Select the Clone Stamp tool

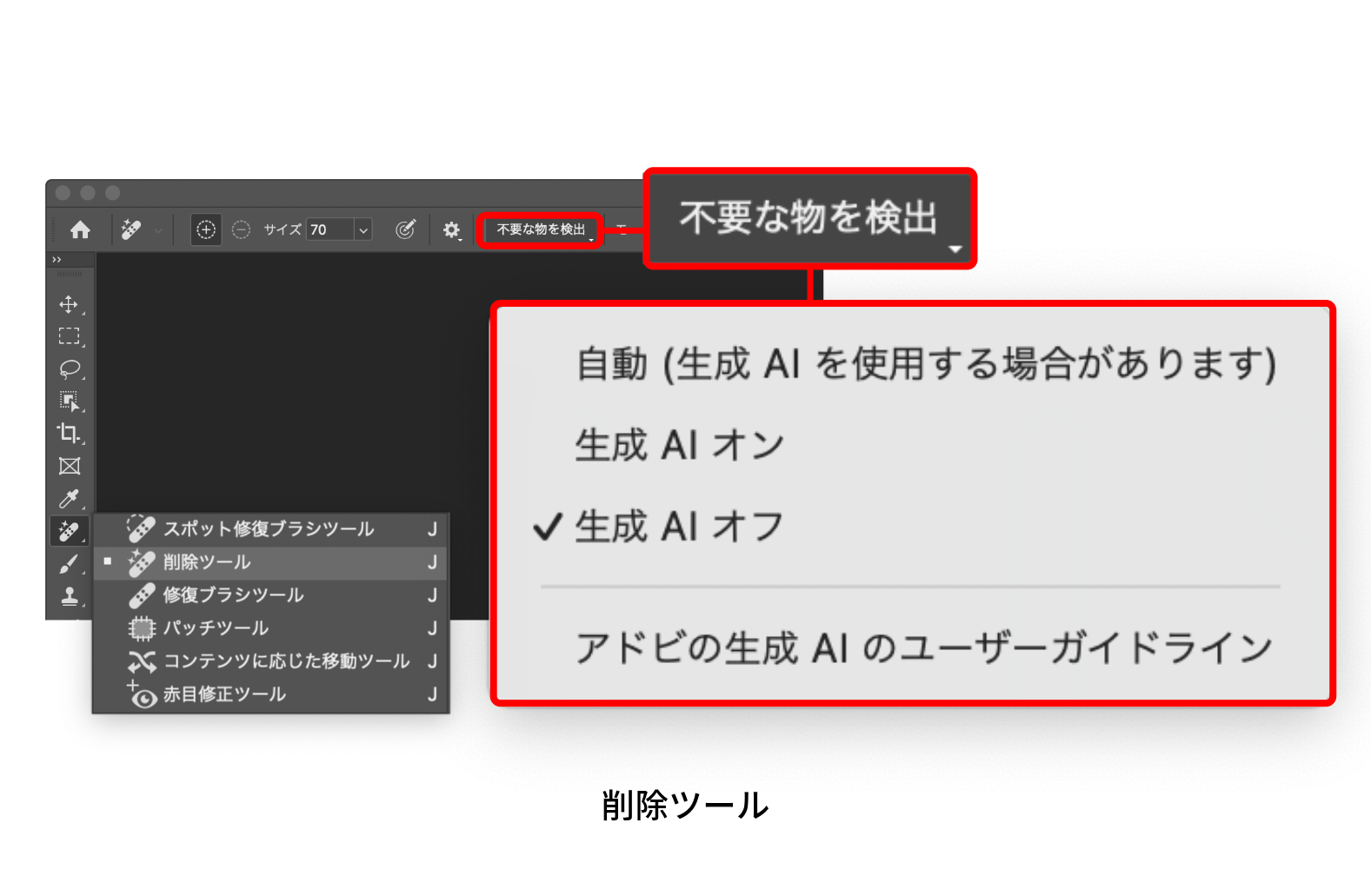coord(69,596)
